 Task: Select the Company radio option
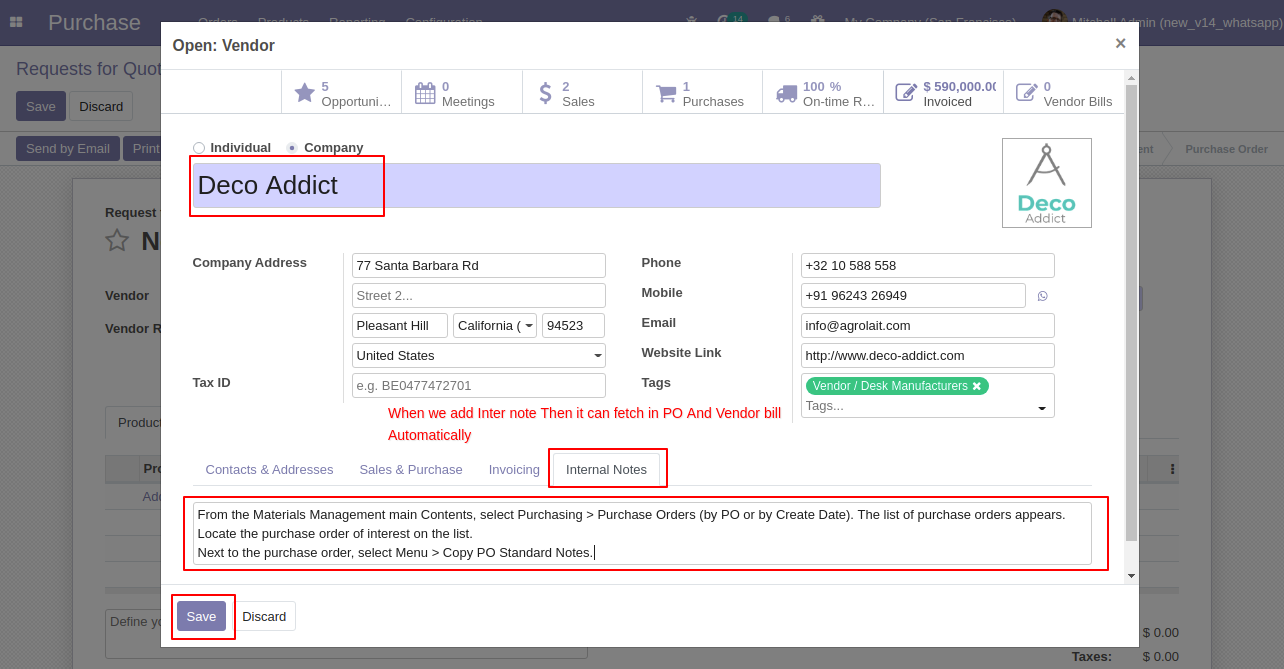coord(292,148)
